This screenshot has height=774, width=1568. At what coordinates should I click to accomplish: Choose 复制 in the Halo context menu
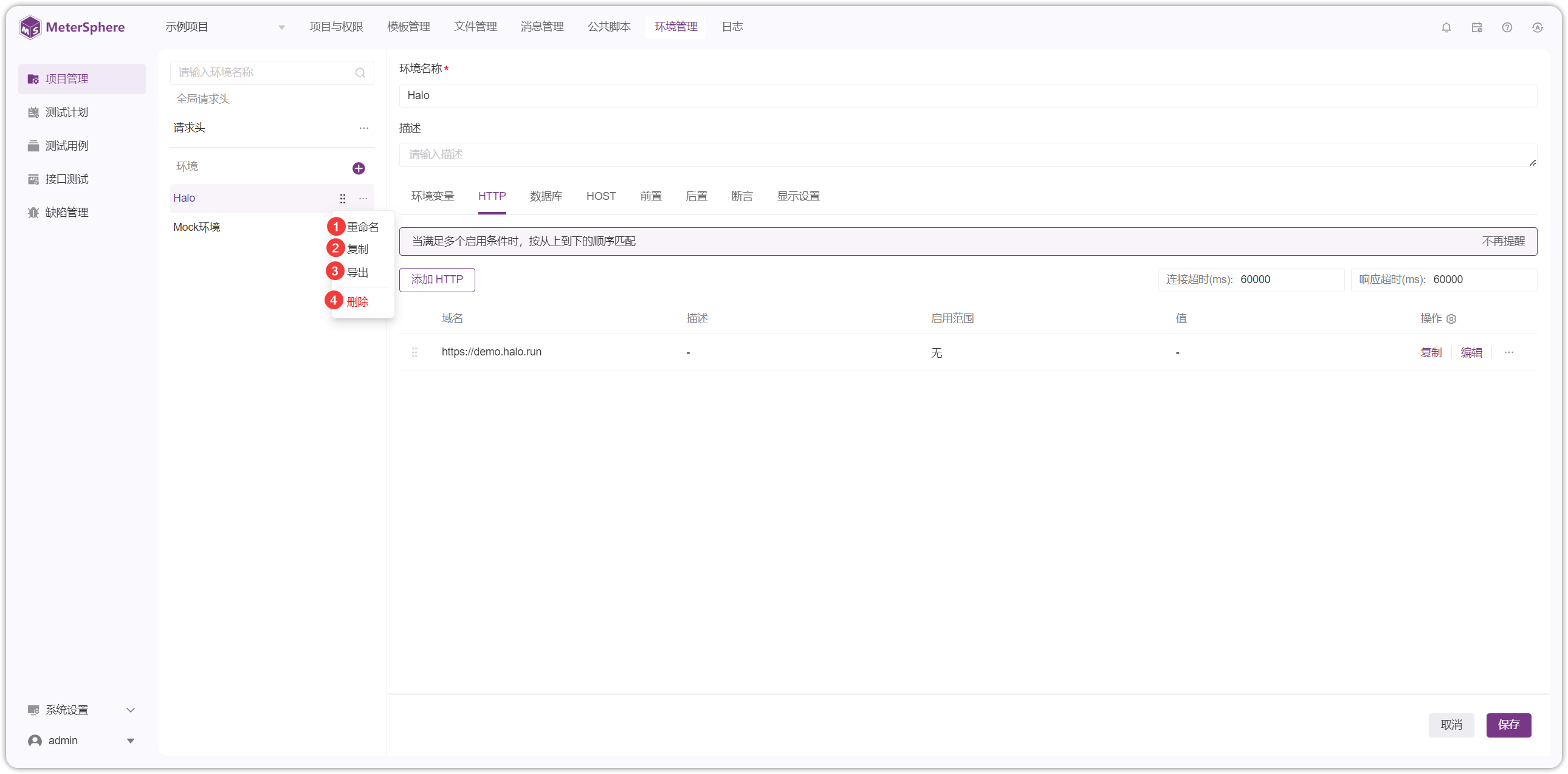(x=358, y=250)
